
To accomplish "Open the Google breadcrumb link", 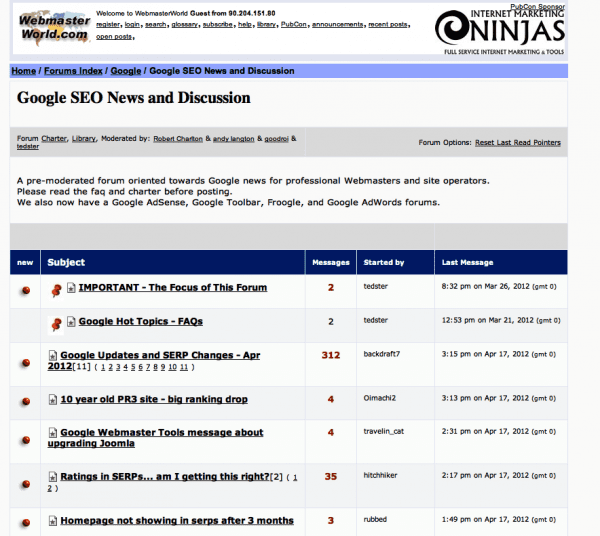I will [x=126, y=71].
